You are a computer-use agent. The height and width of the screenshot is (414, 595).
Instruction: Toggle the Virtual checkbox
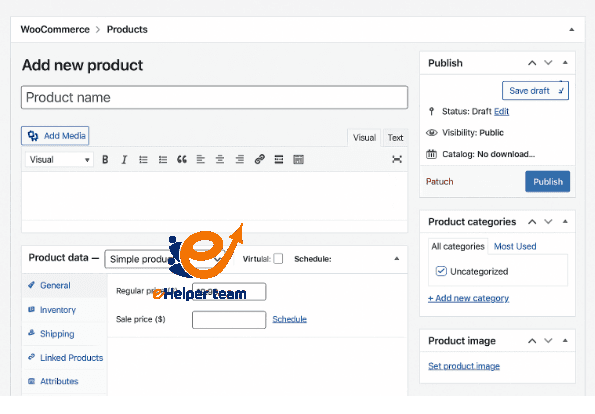click(278, 259)
